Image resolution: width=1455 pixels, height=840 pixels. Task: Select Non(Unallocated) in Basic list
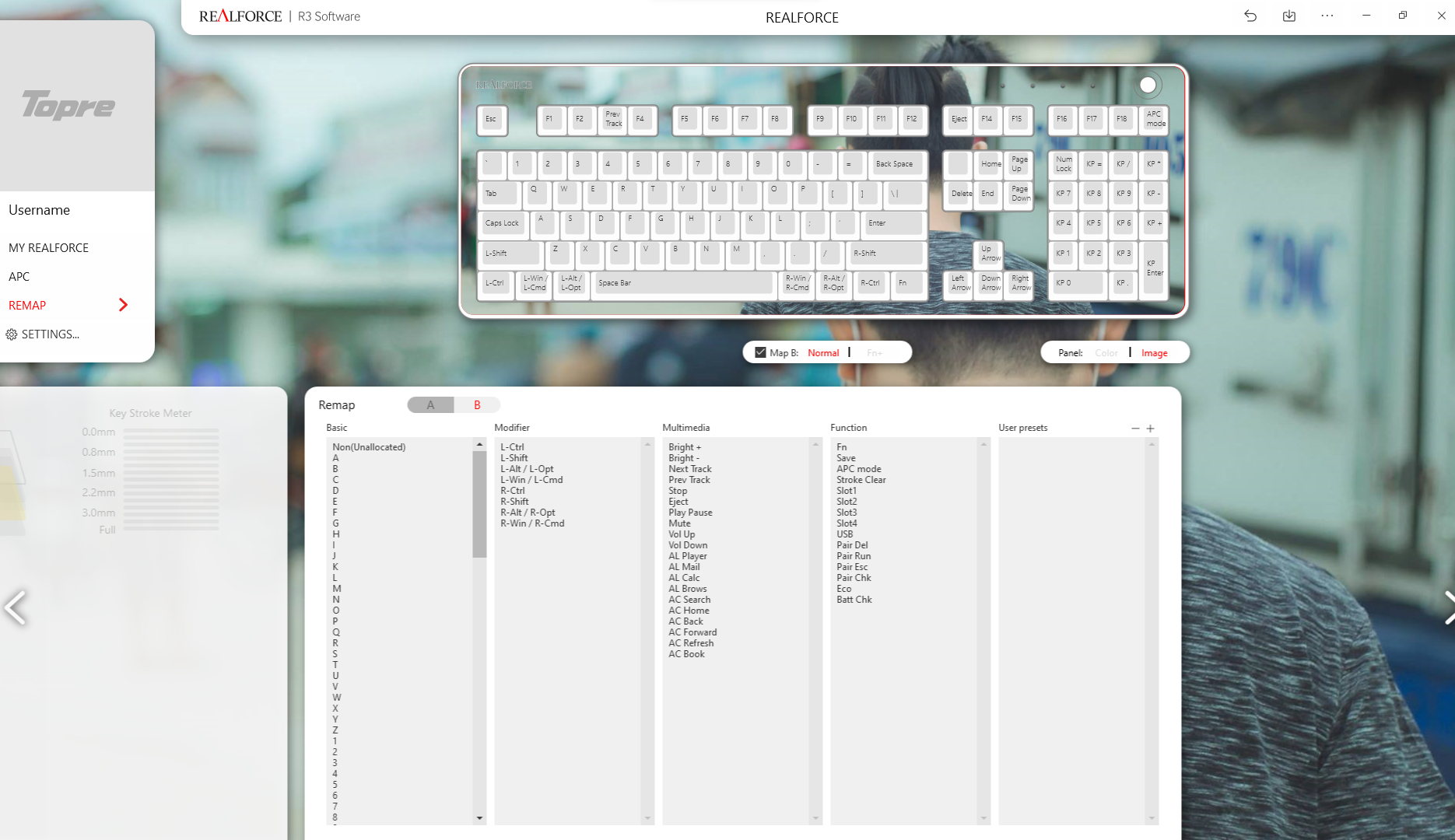(369, 447)
